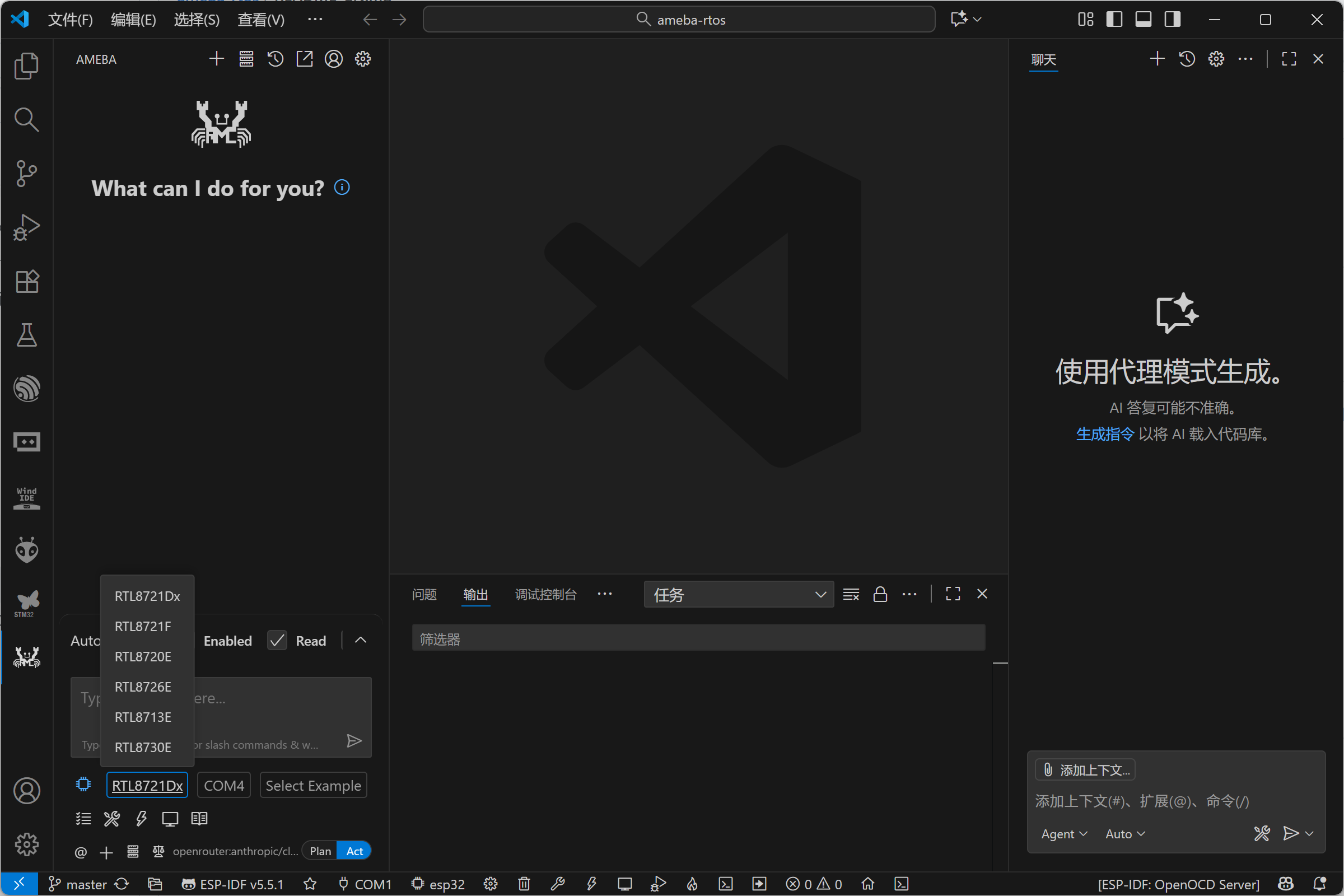Open the Testing flask icon
The width and height of the screenshot is (1344, 896).
tap(26, 335)
